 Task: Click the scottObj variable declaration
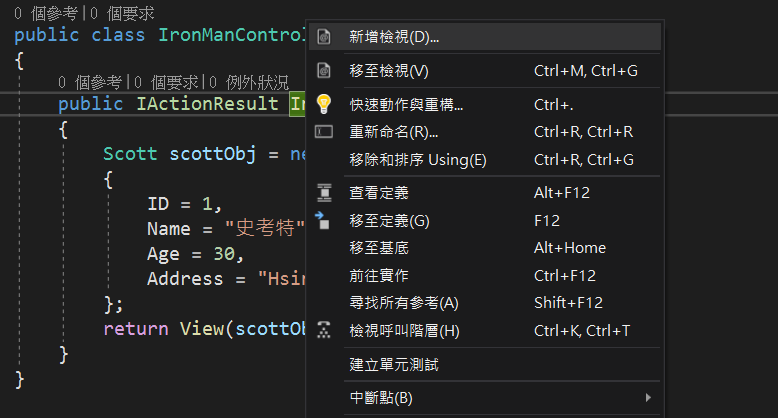pos(212,154)
